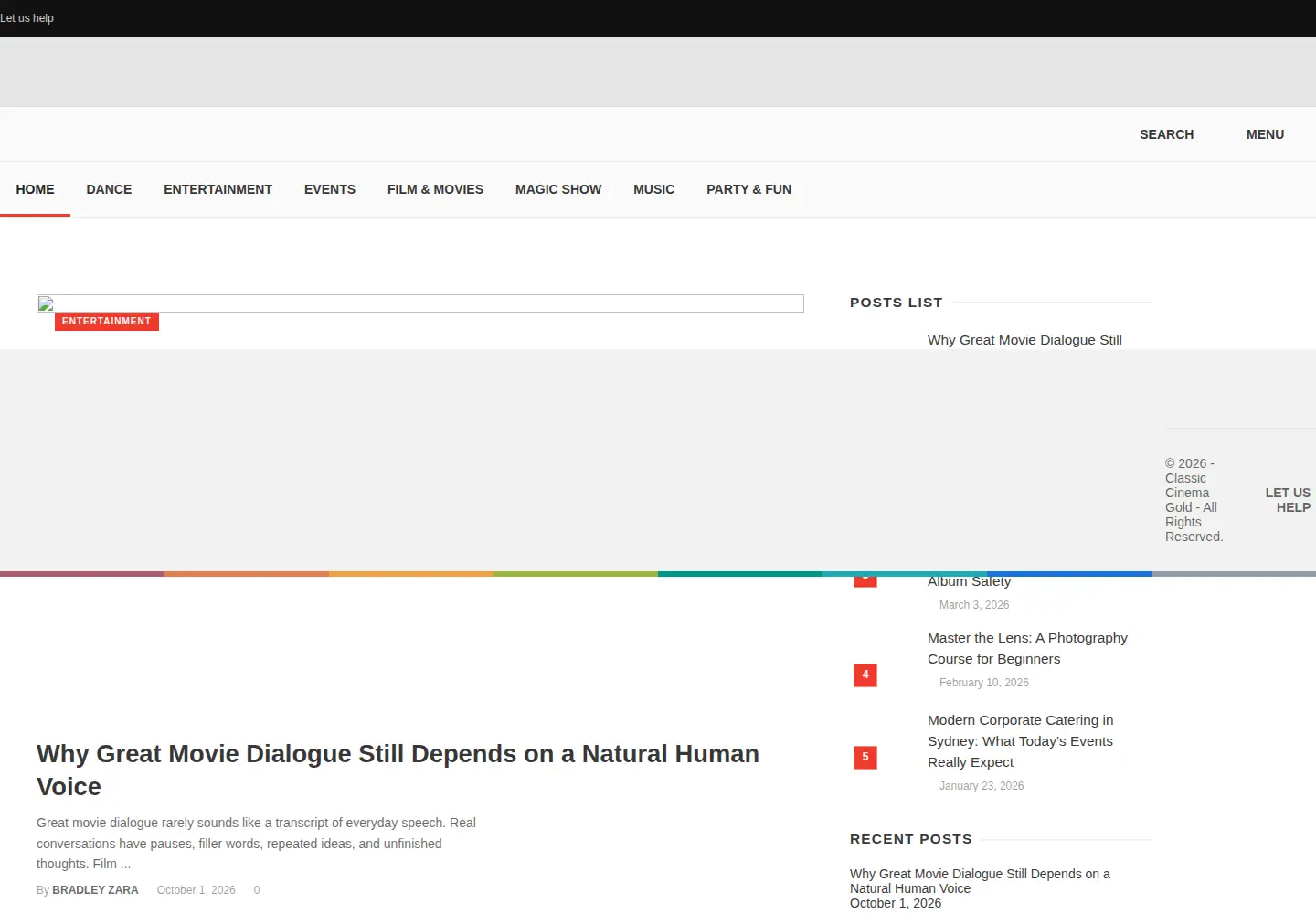Click the number 5 post badge
The image size is (1316, 914).
coord(865,758)
